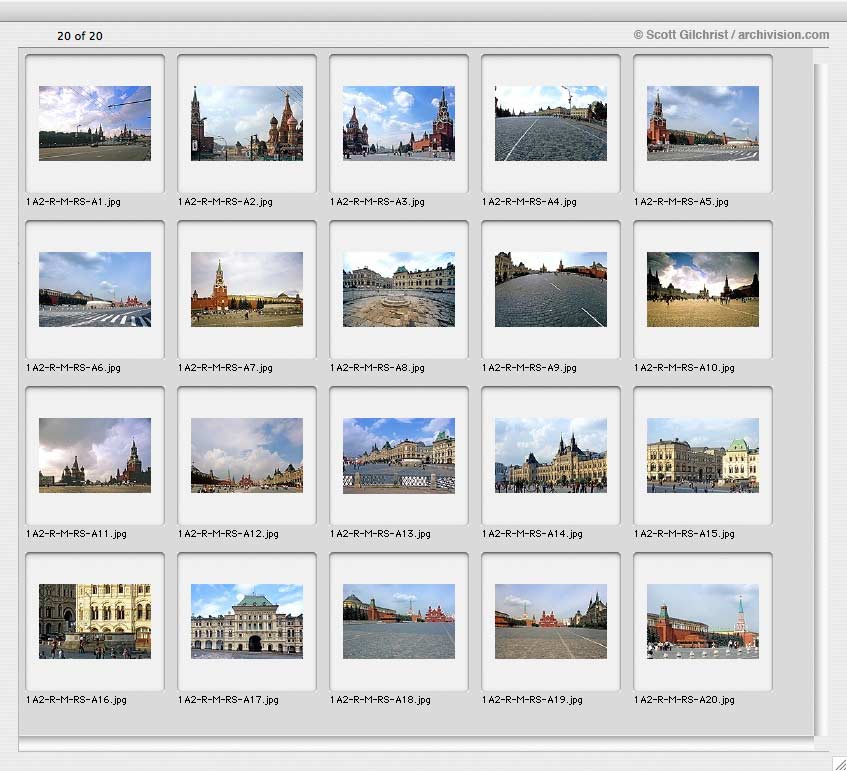Click the filename 1A2-R-M-RS-A8.jpg
Viewport: 847px width, 771px height.
(377, 367)
